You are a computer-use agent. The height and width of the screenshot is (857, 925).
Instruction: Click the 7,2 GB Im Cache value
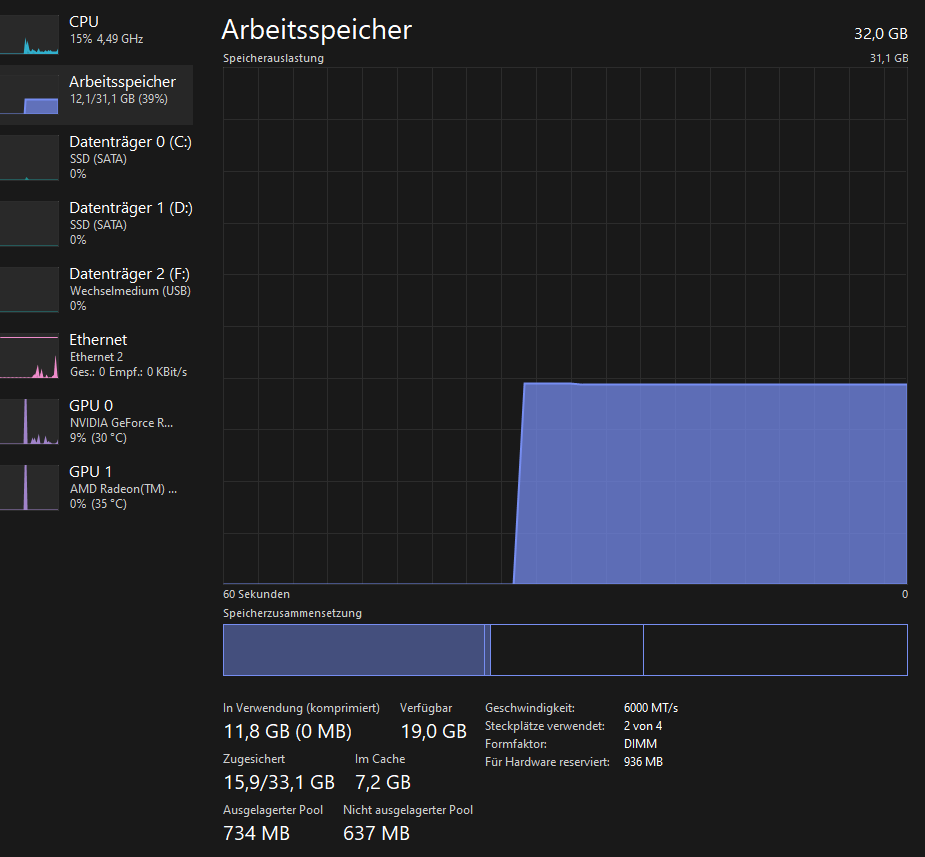pos(383,782)
